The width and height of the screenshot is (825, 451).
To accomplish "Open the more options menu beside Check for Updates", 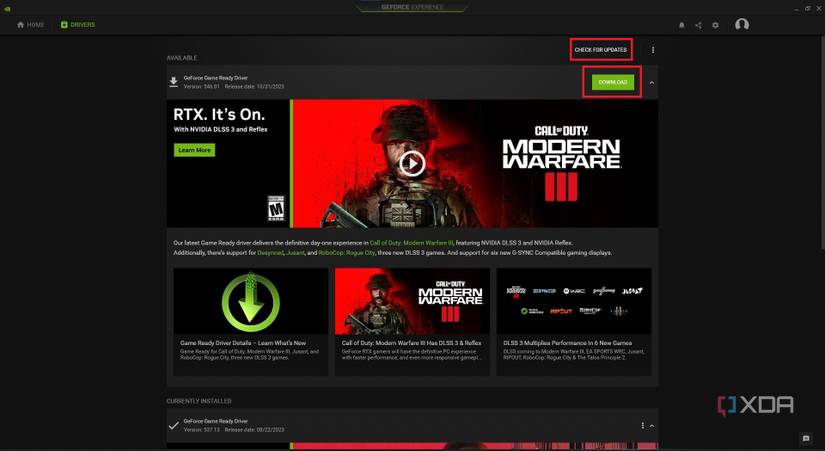I will click(653, 50).
